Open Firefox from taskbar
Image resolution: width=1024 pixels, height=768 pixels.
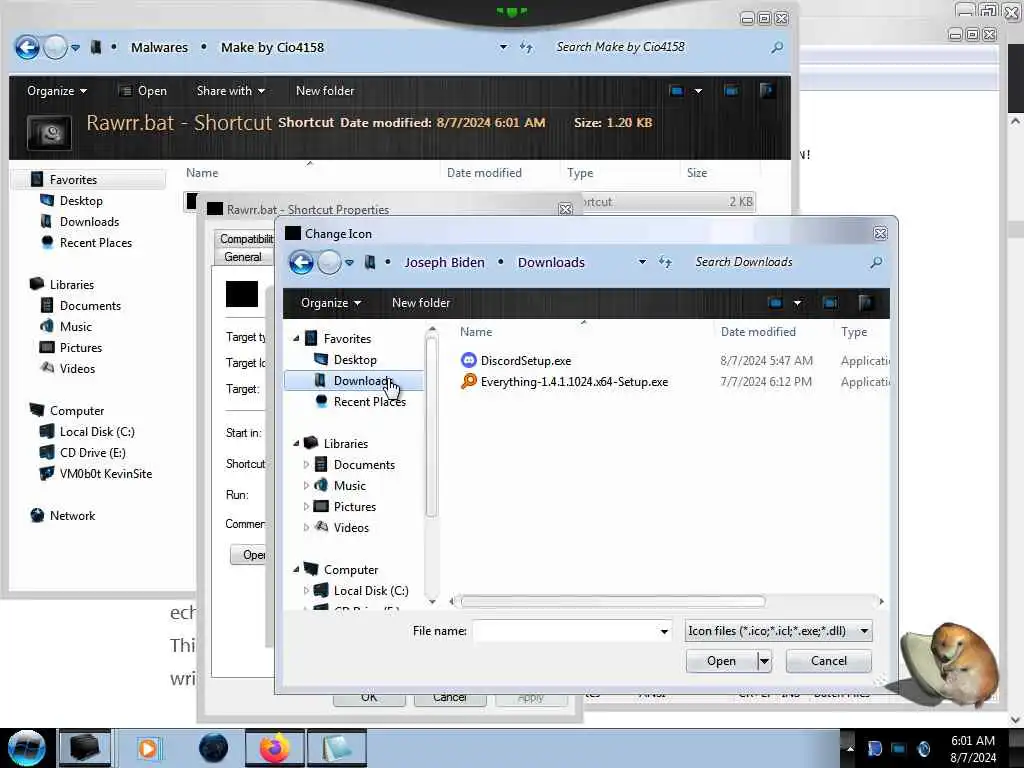[274, 748]
